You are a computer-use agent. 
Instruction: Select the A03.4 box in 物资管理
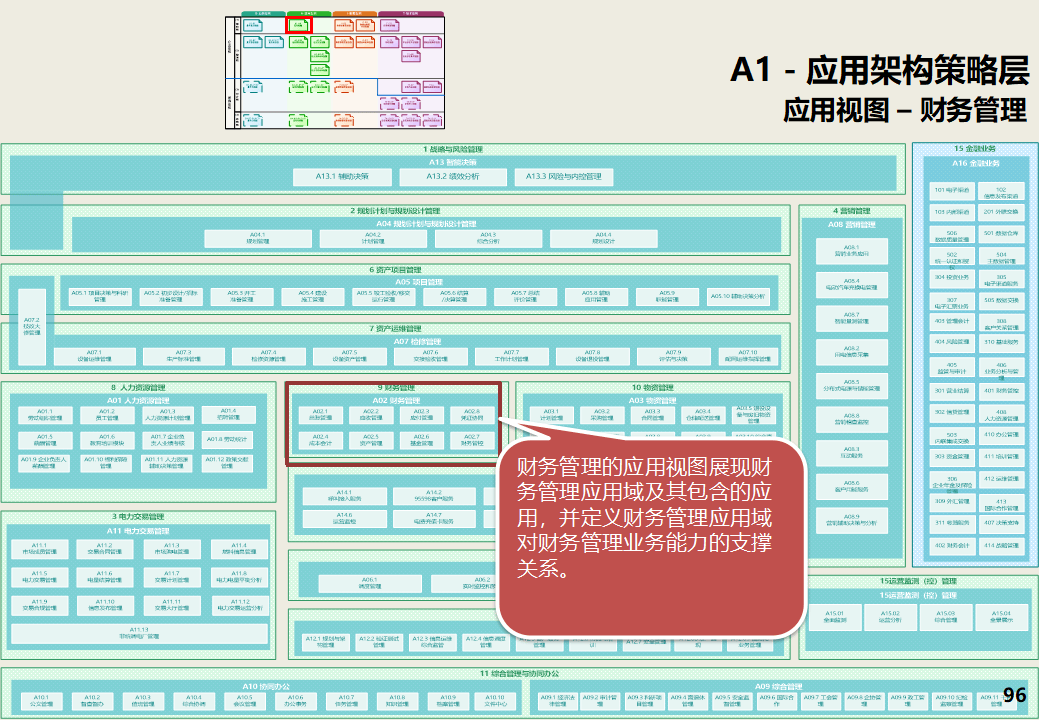pyautogui.click(x=703, y=415)
